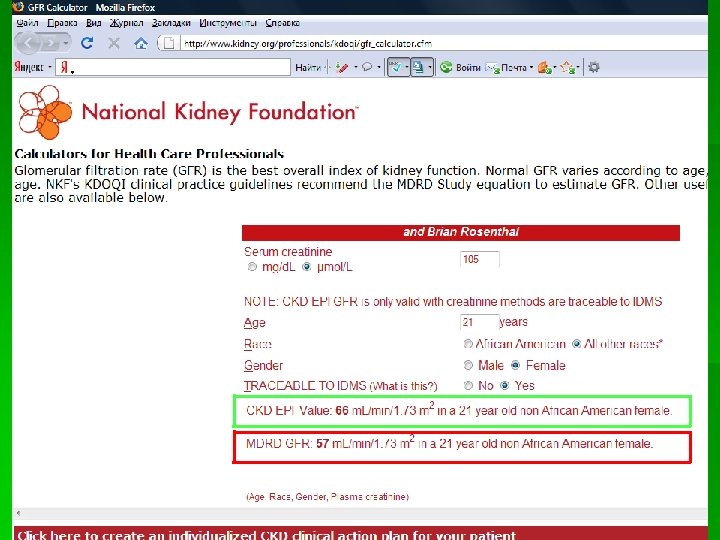720x540 pixels.
Task: Expand the star icon dropdown arrow
Action: pos(578,68)
